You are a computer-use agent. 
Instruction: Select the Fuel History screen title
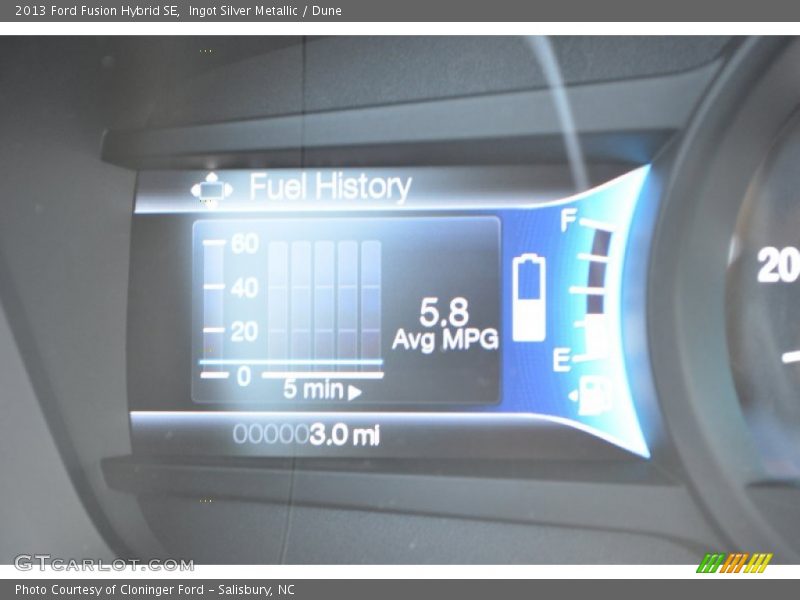point(330,187)
